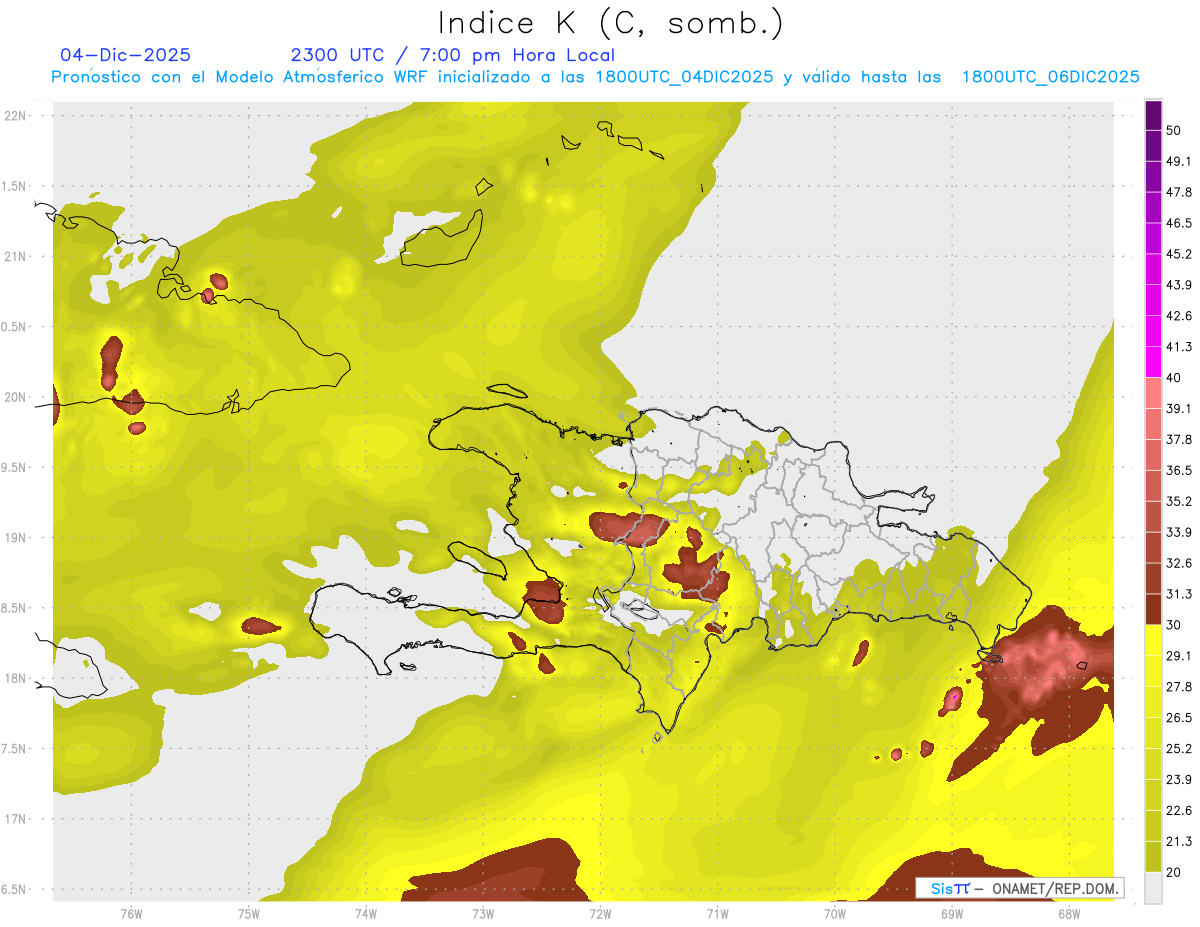
Task: Click the '22N' latitude axis label
Action: click(x=16, y=116)
